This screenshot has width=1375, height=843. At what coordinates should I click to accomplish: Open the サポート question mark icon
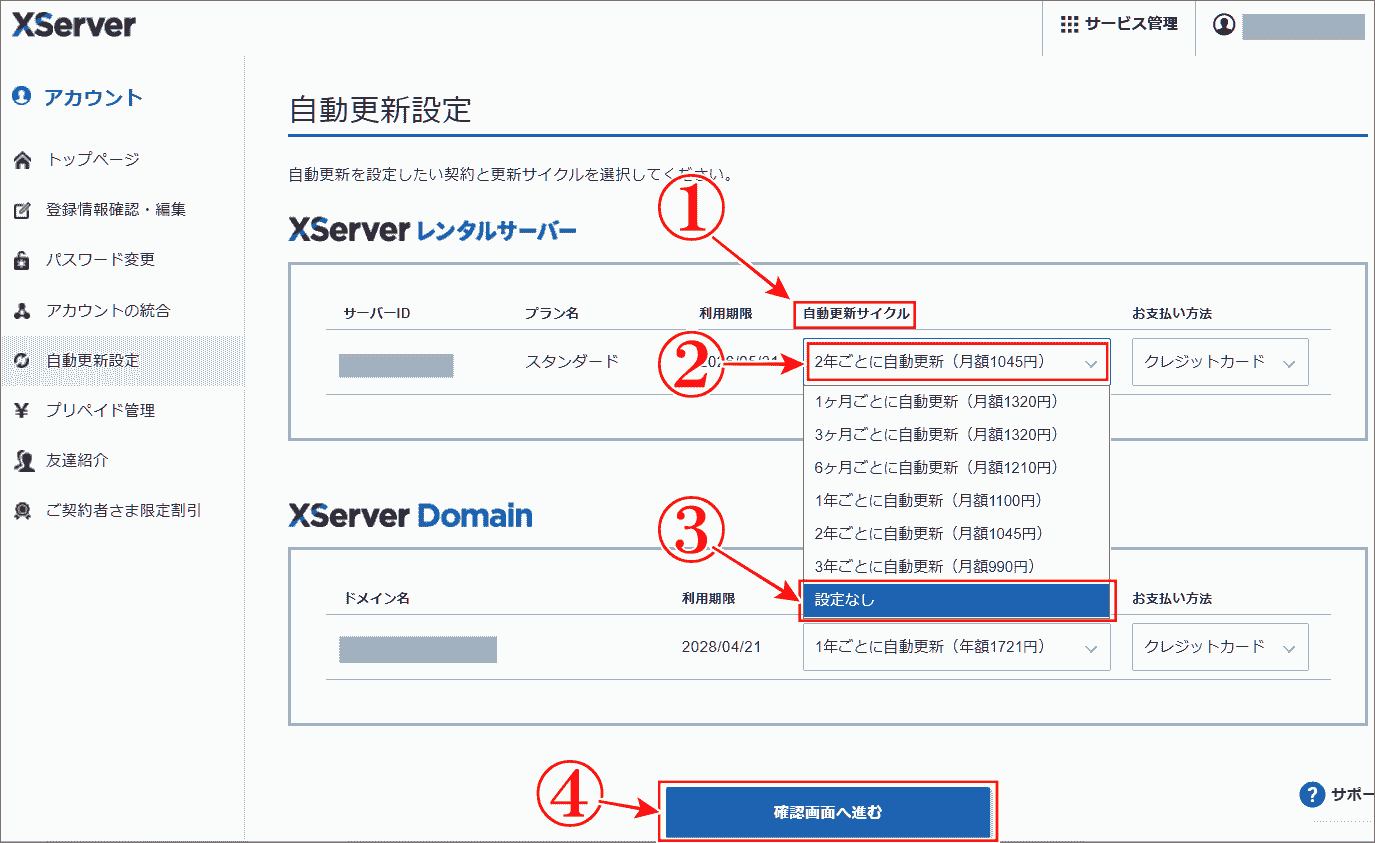coord(1311,794)
